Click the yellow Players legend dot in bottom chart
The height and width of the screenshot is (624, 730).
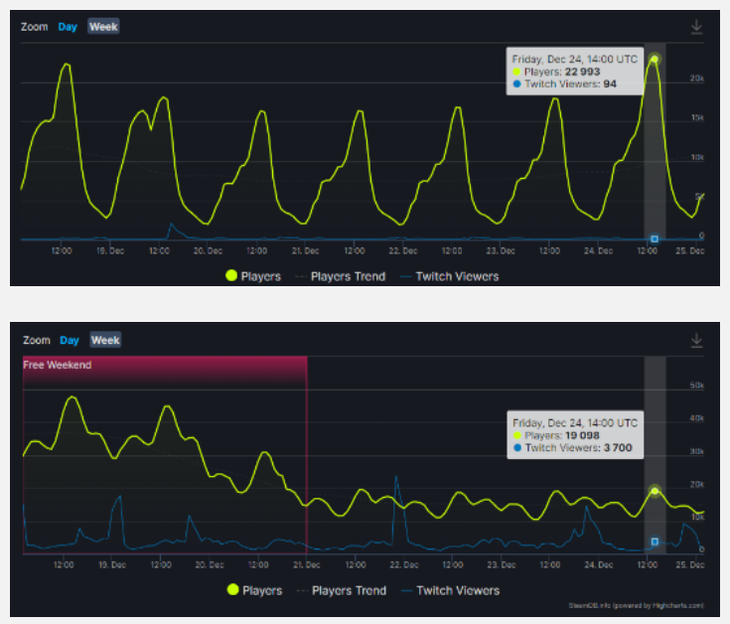(233, 590)
